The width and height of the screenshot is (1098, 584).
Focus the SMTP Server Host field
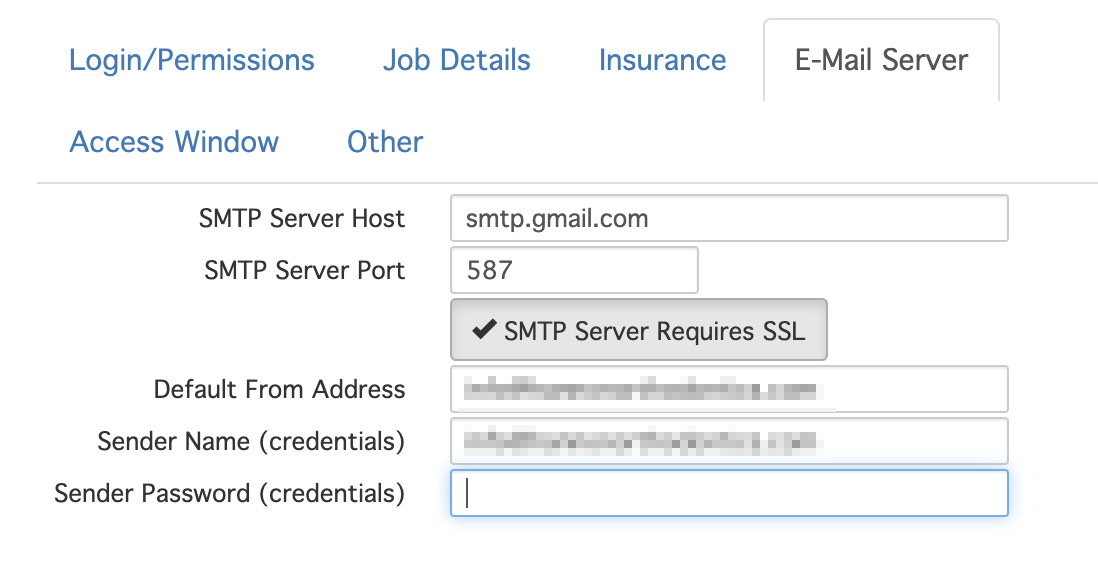[x=729, y=218]
